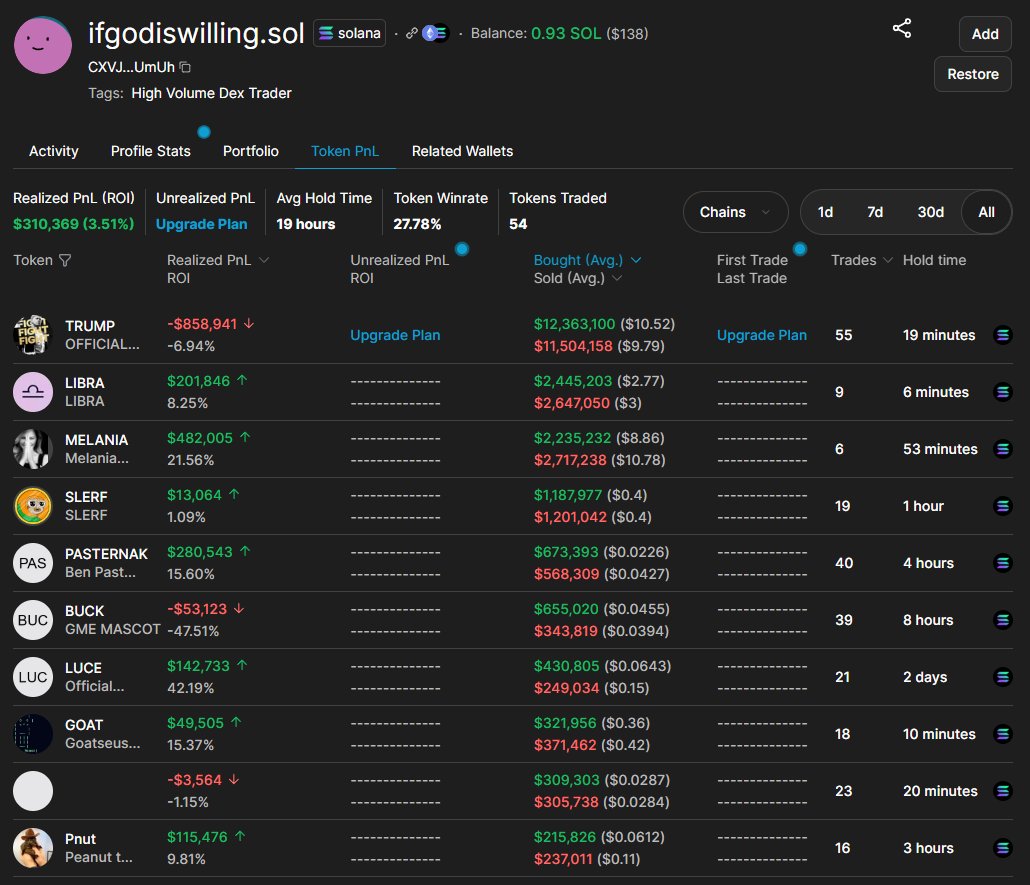Select the Token PnL tab

345,151
